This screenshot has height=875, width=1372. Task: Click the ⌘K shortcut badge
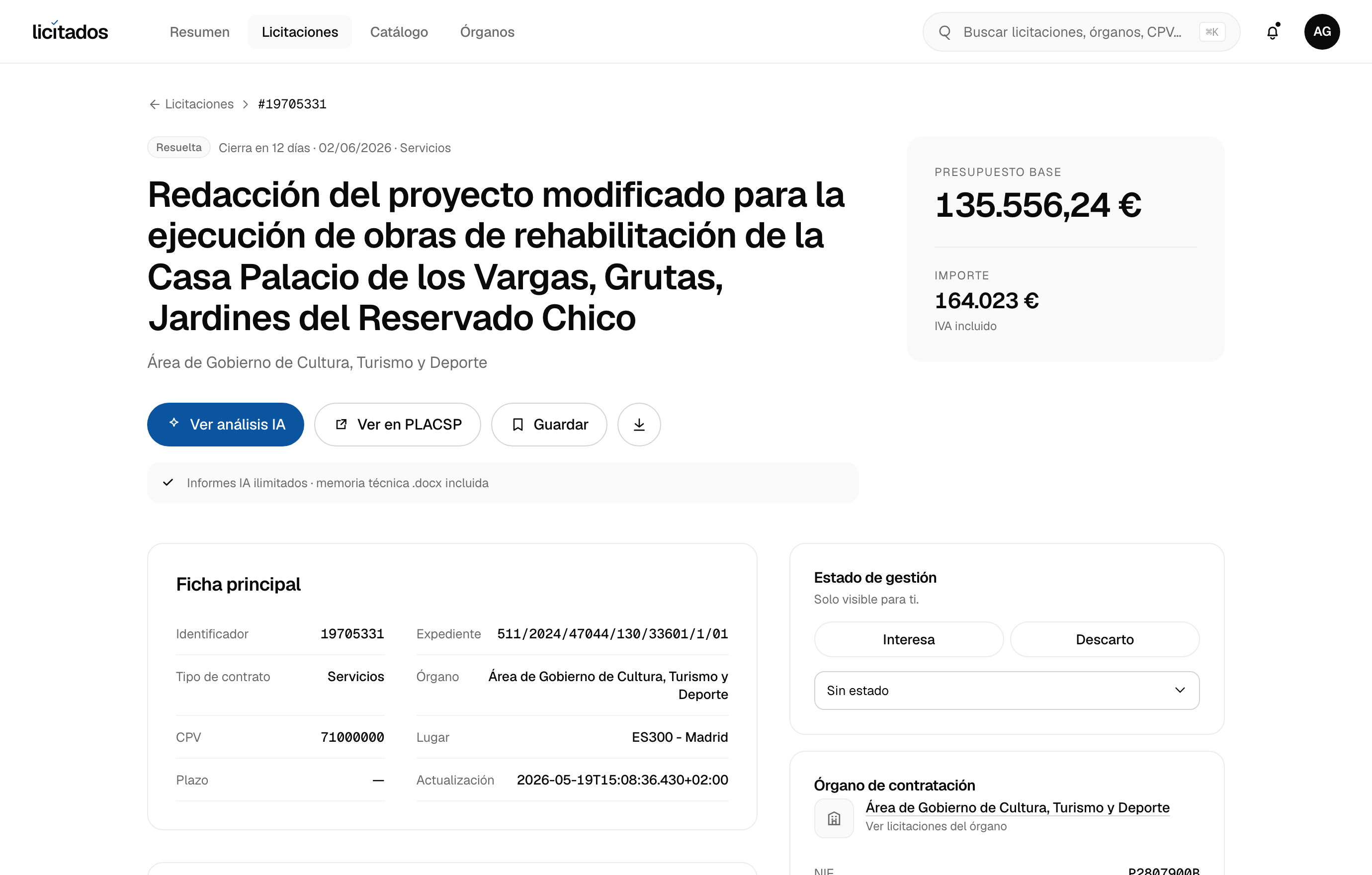click(1211, 32)
